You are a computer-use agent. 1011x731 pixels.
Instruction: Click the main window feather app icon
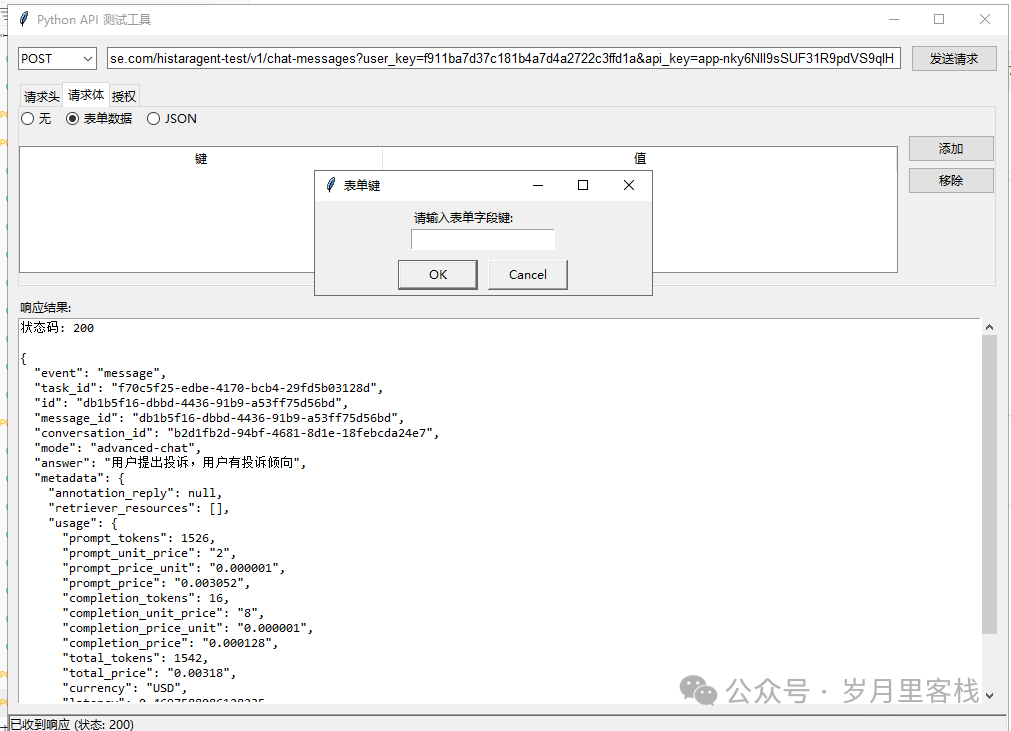click(25, 19)
